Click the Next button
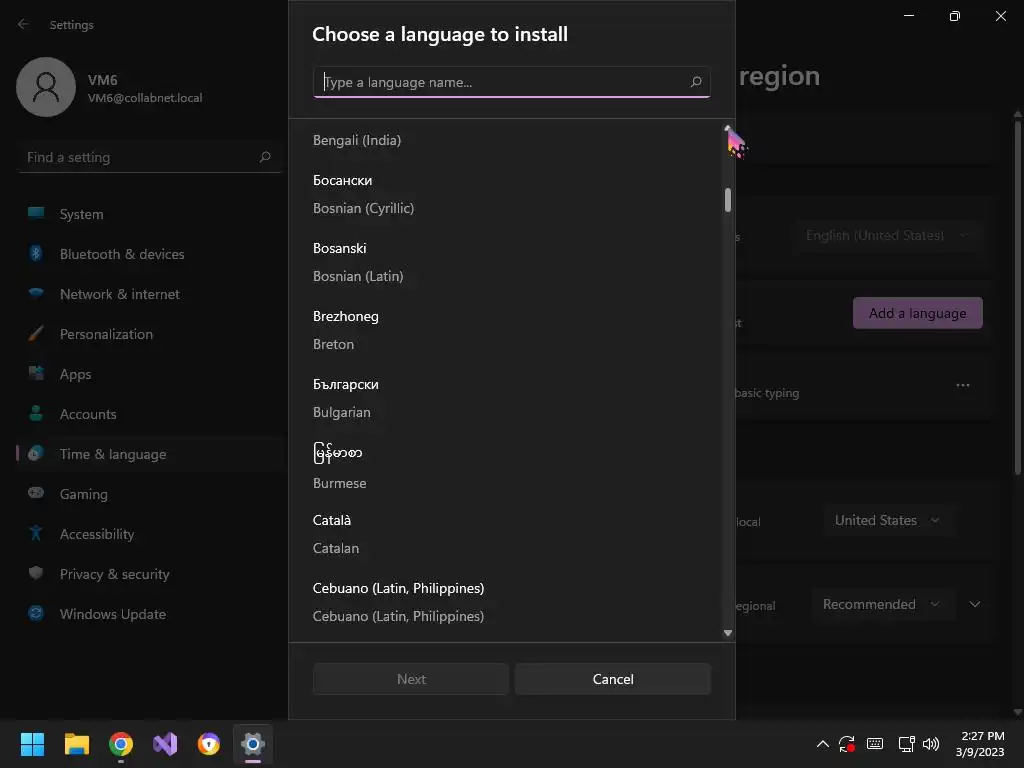This screenshot has width=1024, height=768. 411,679
